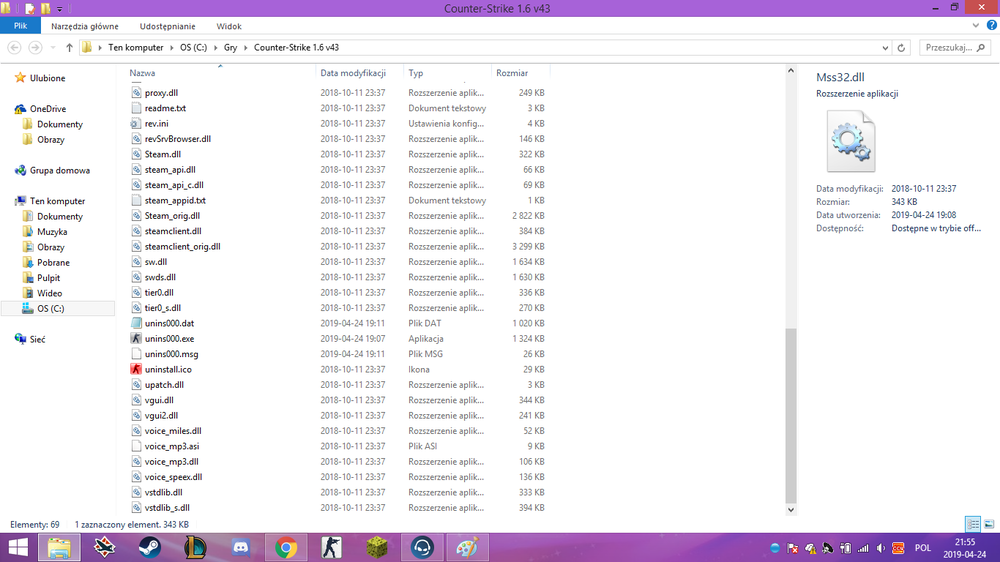Select Sieć in navigation pane
The height and width of the screenshot is (562, 1000).
37,339
